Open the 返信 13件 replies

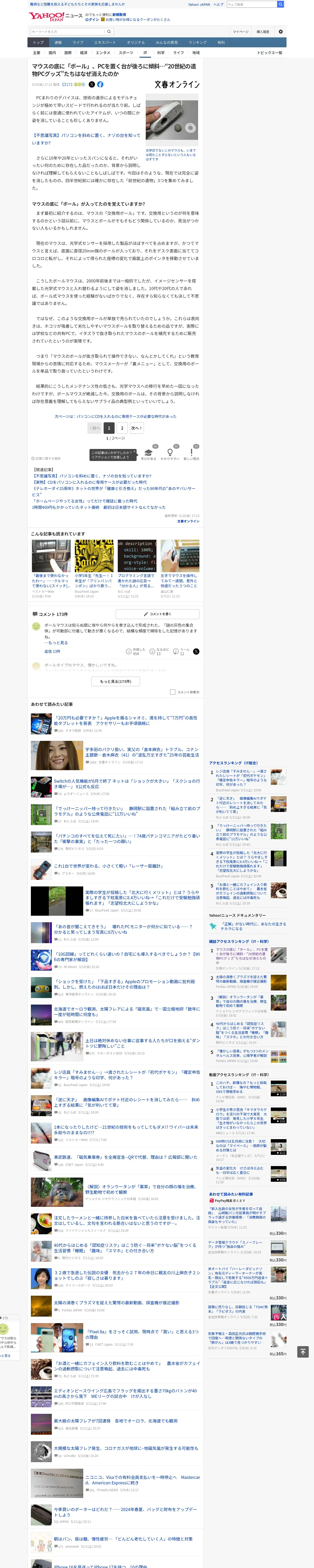[52, 651]
